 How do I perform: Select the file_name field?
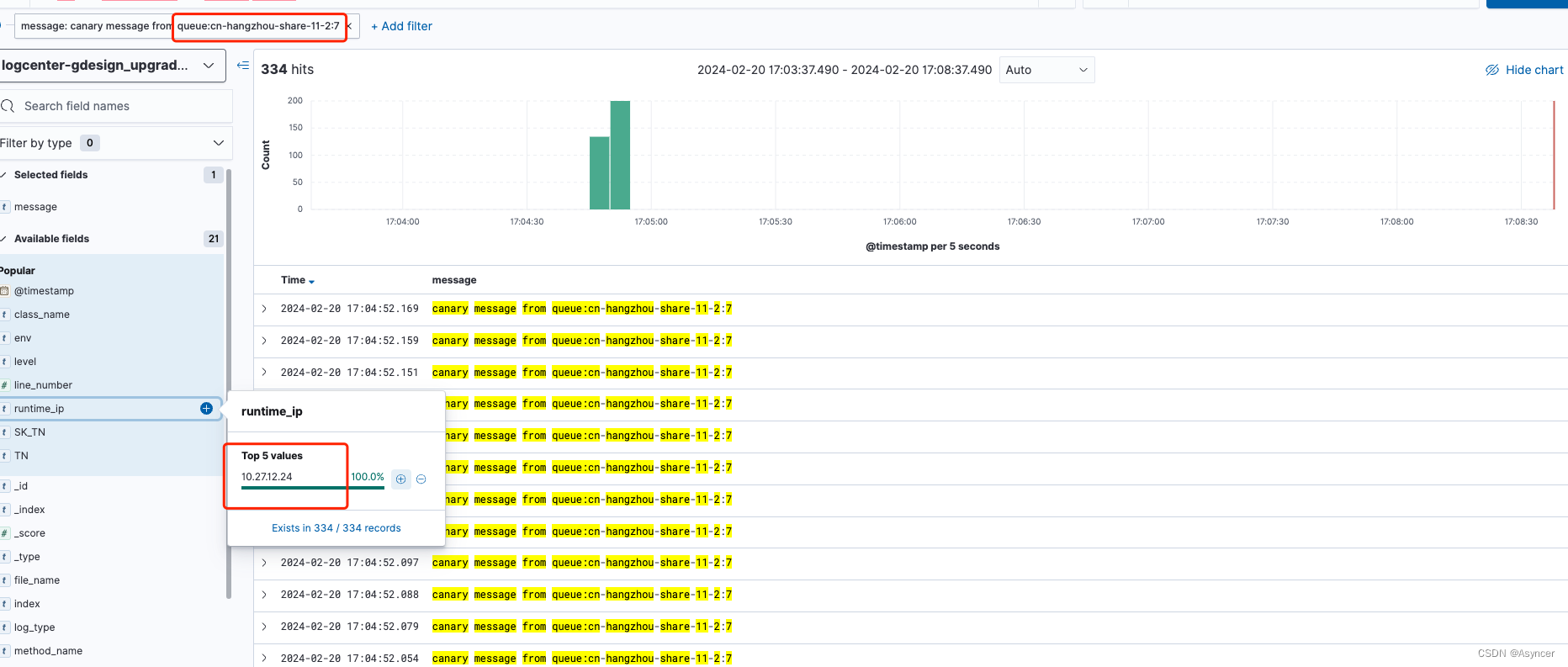[37, 580]
